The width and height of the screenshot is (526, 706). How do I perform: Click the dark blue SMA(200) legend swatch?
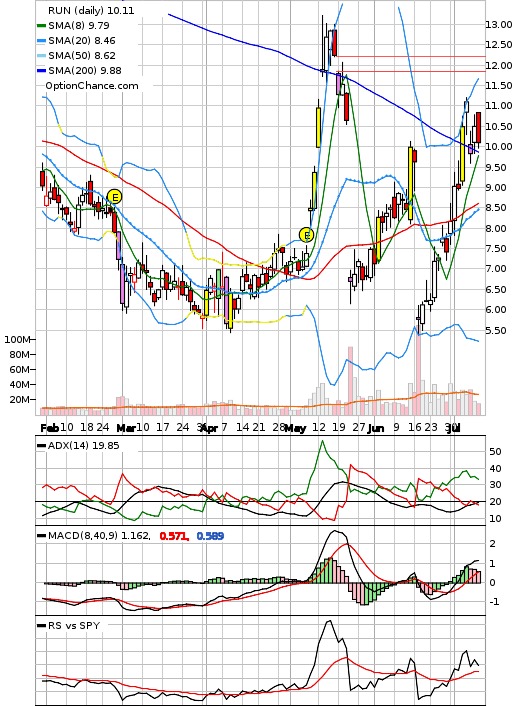pos(41,71)
